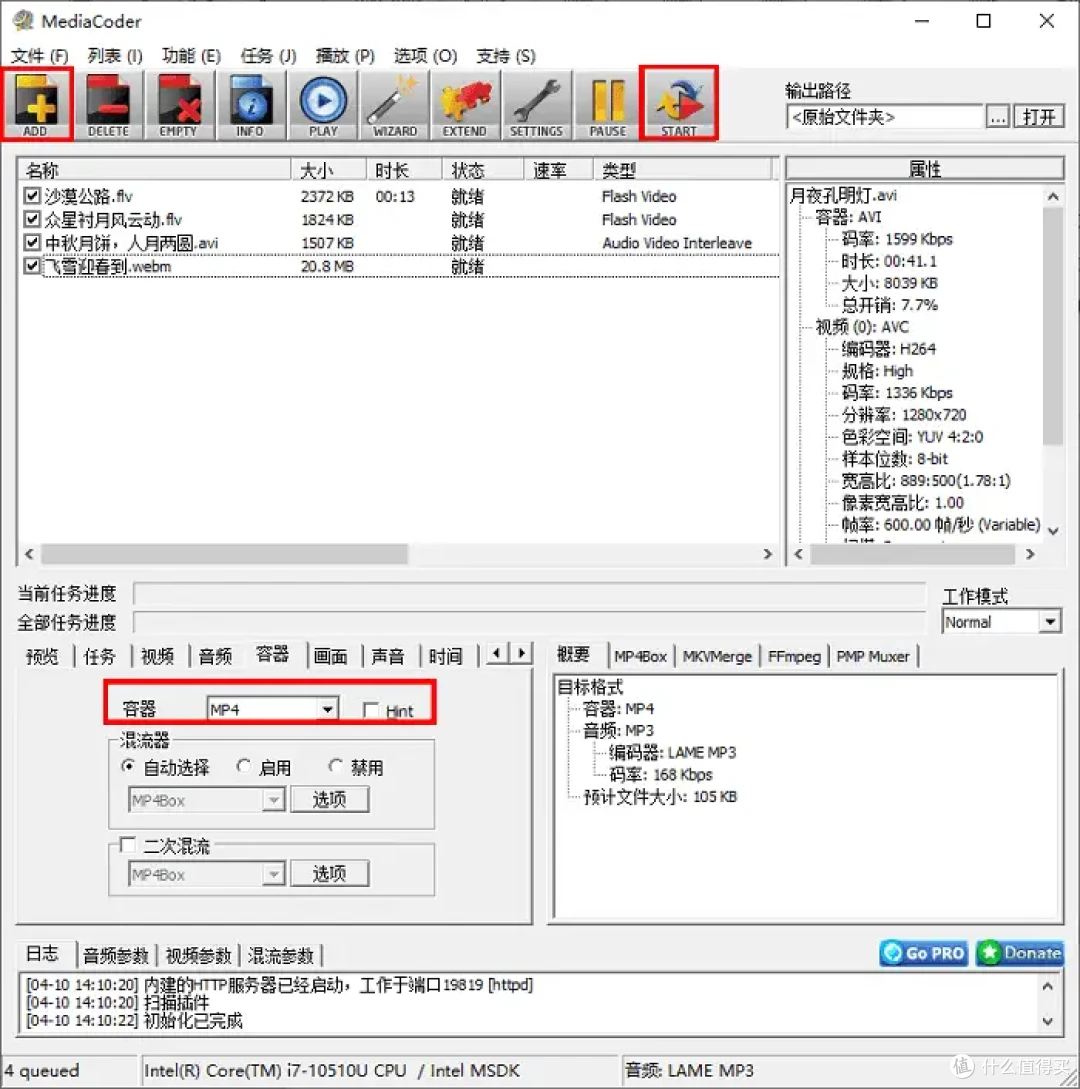Screen dimensions: 1080x1089
Task: Click the output path browse (...) button
Action: point(998,117)
